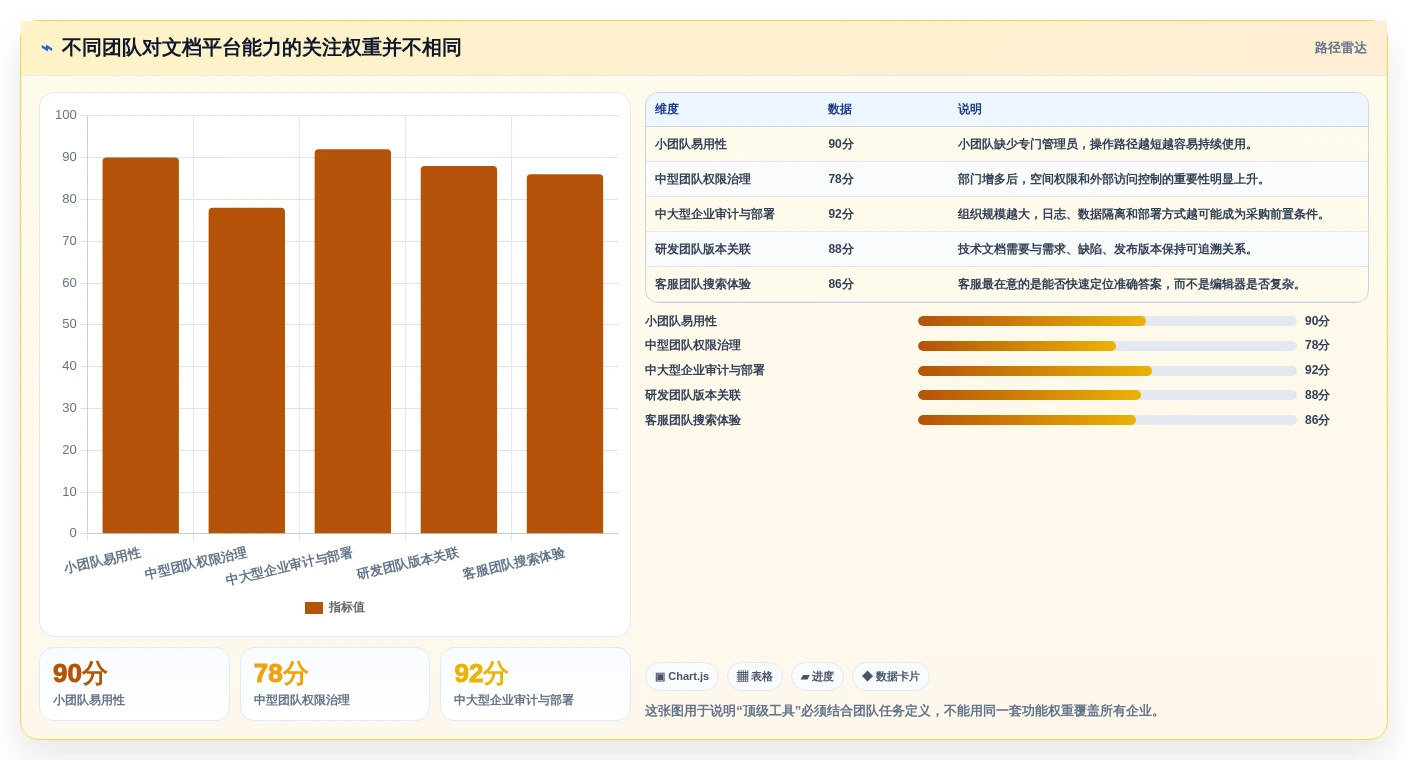Click x-axis label 客服团队搜索体验
This screenshot has width=1408, height=760.
tap(514, 564)
